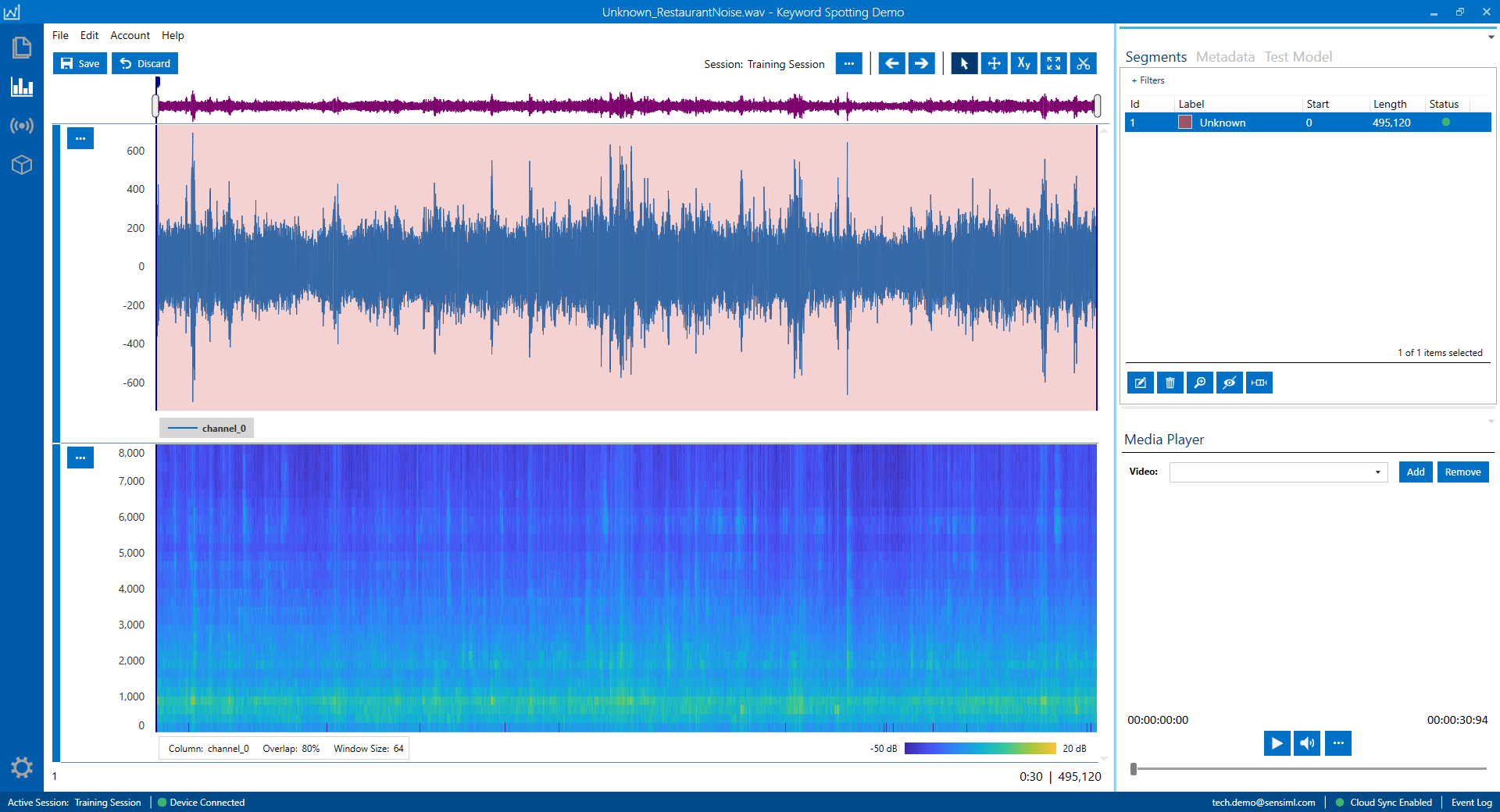This screenshot has height=812, width=1500.
Task: Click the Window Size: 64 spectrogram setting
Action: pyautogui.click(x=369, y=749)
